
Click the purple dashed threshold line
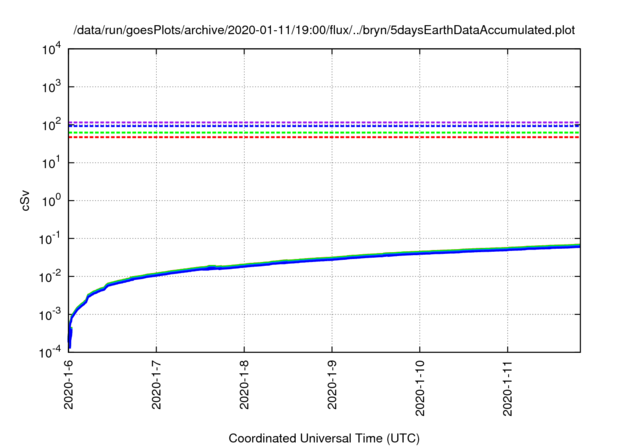pyautogui.click(x=324, y=122)
